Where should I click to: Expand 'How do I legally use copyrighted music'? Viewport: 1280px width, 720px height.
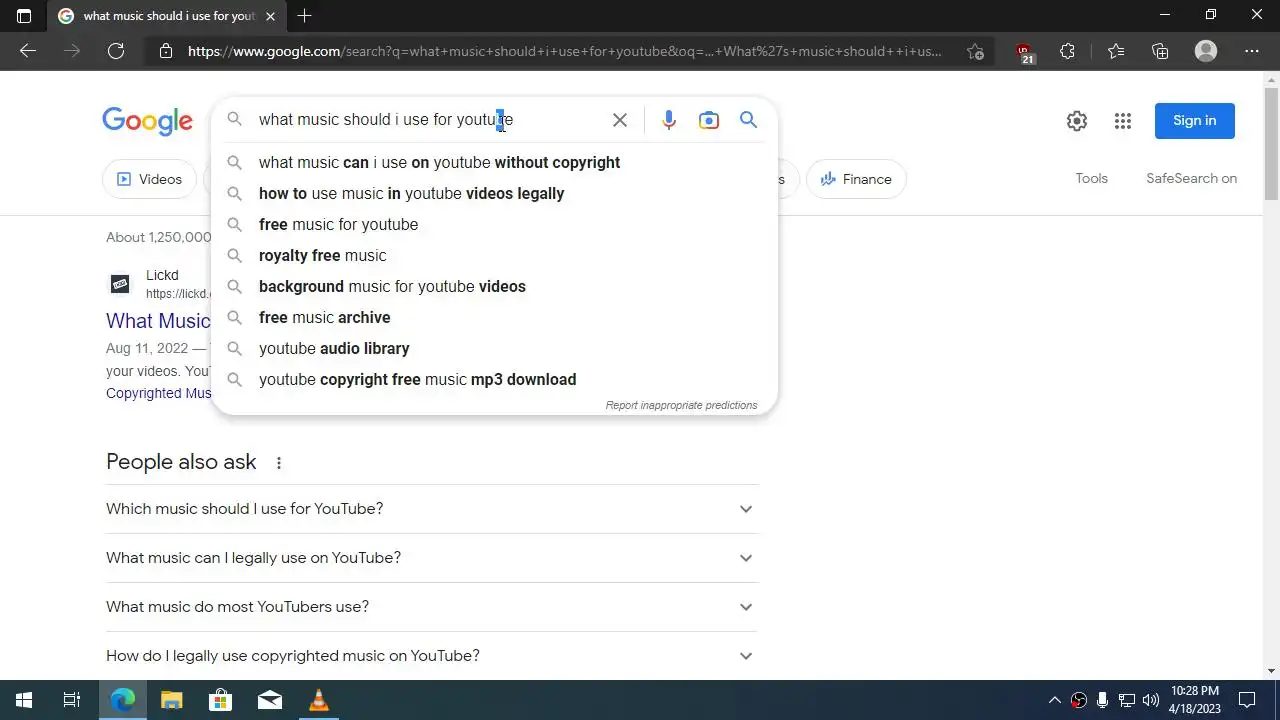point(432,656)
